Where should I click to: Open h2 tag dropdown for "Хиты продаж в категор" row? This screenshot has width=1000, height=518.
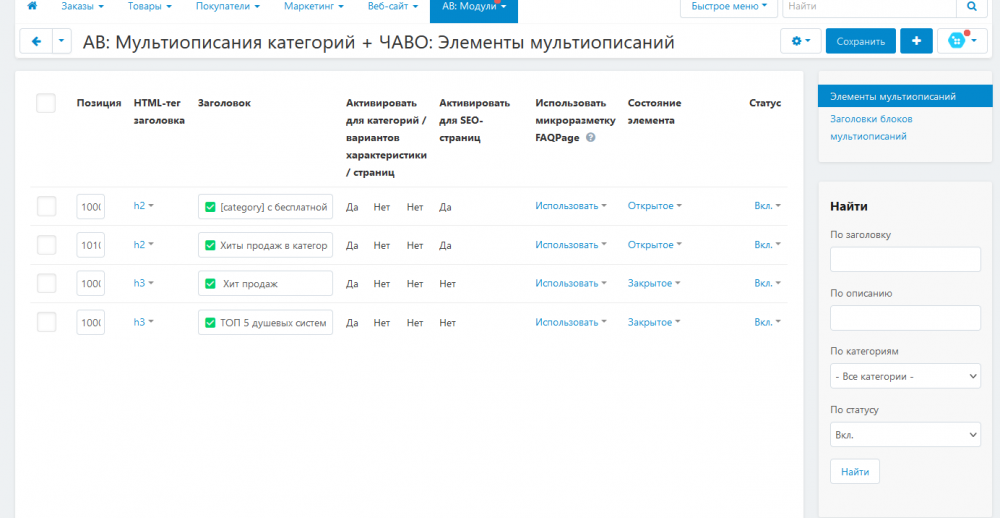click(143, 245)
